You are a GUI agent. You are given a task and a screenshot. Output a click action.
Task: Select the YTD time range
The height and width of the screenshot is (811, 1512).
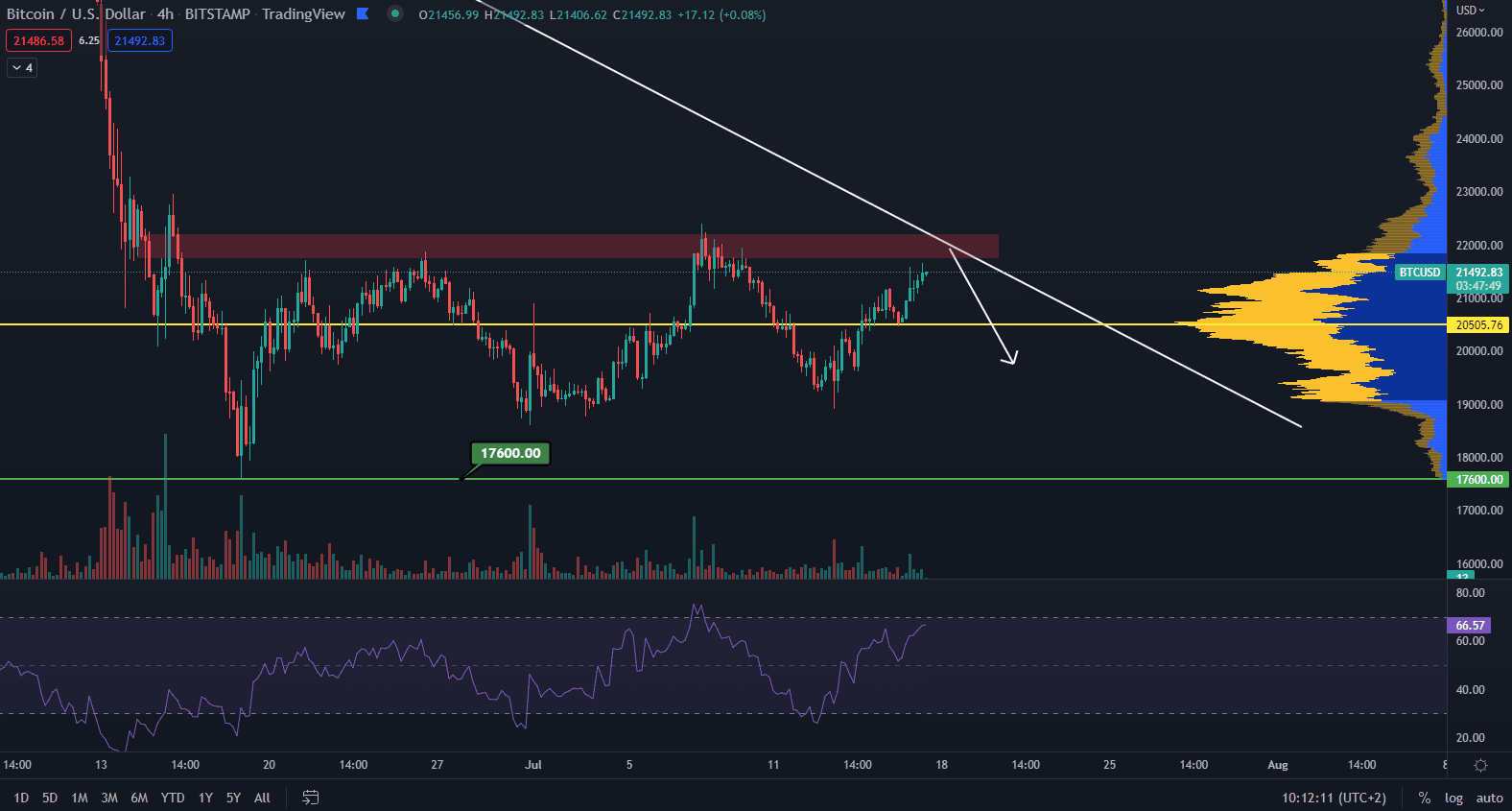point(173,798)
